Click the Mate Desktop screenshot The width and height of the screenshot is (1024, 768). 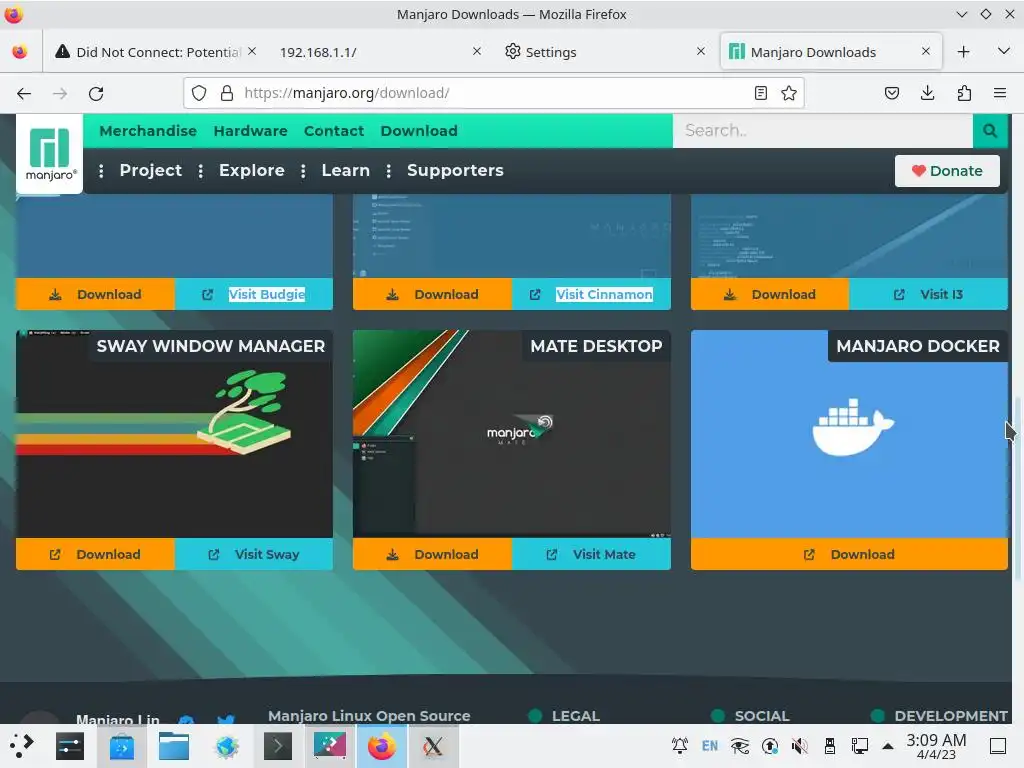click(512, 434)
